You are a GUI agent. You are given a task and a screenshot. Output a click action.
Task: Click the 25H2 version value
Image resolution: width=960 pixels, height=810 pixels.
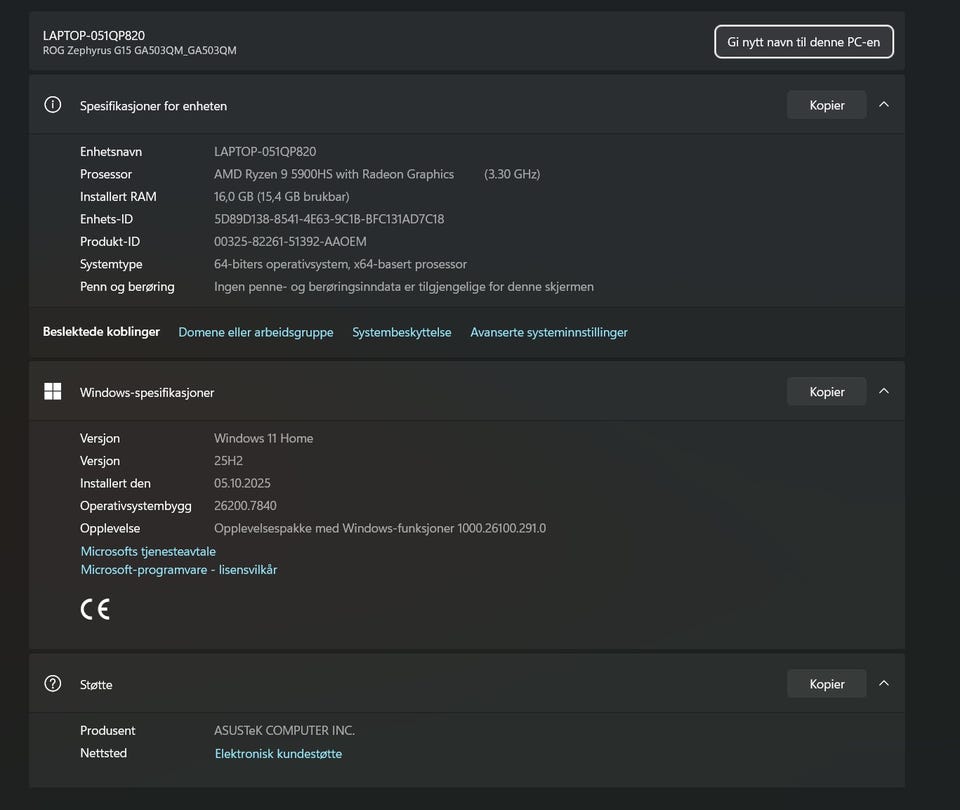click(228, 460)
